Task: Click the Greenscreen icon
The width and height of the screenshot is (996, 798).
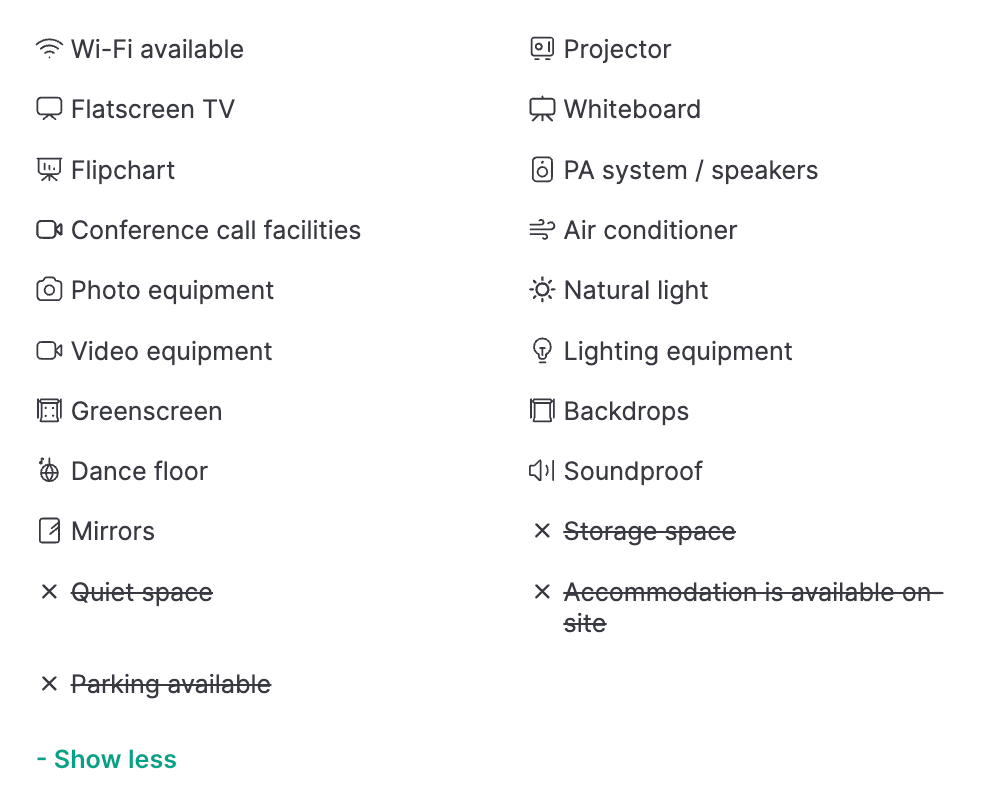Action: point(49,411)
